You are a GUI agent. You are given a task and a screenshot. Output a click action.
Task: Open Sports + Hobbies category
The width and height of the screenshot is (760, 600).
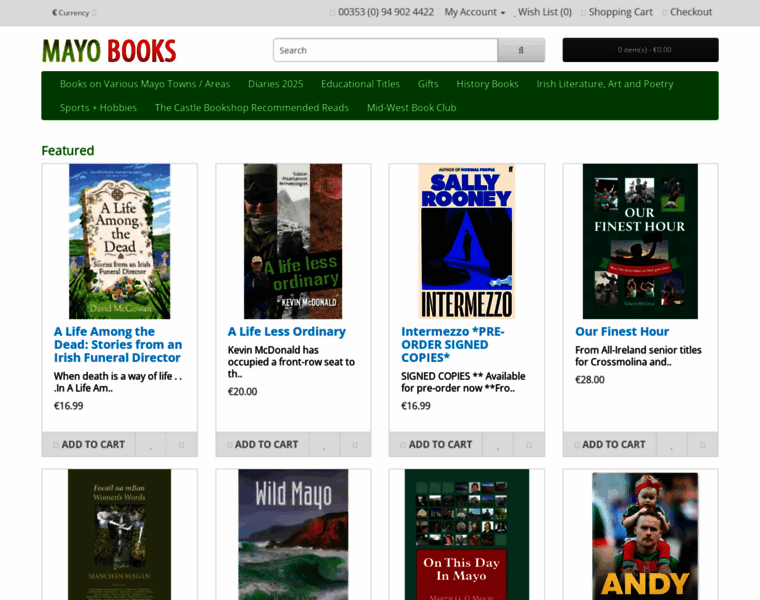tap(98, 108)
